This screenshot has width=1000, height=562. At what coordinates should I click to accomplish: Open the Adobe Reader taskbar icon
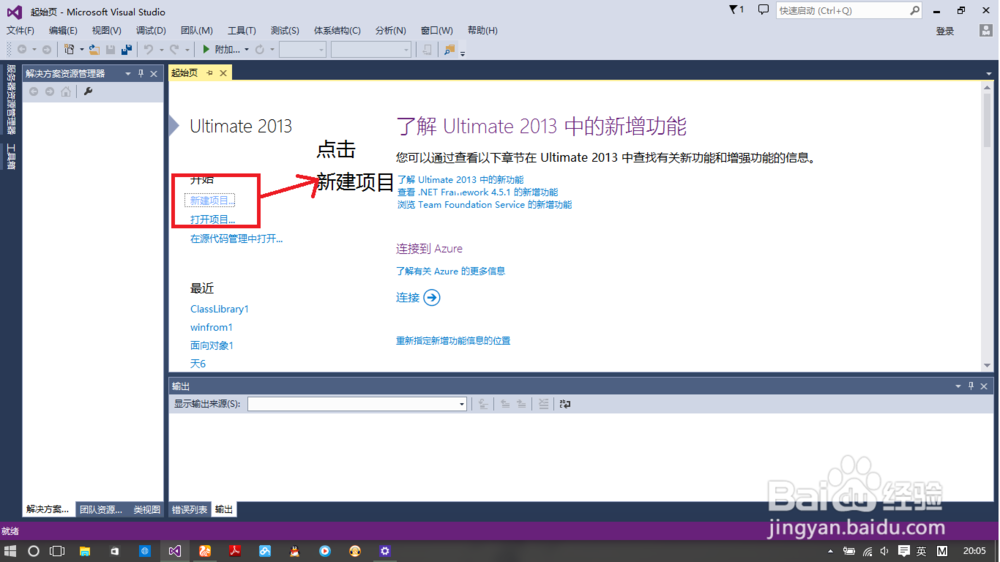(x=235, y=551)
